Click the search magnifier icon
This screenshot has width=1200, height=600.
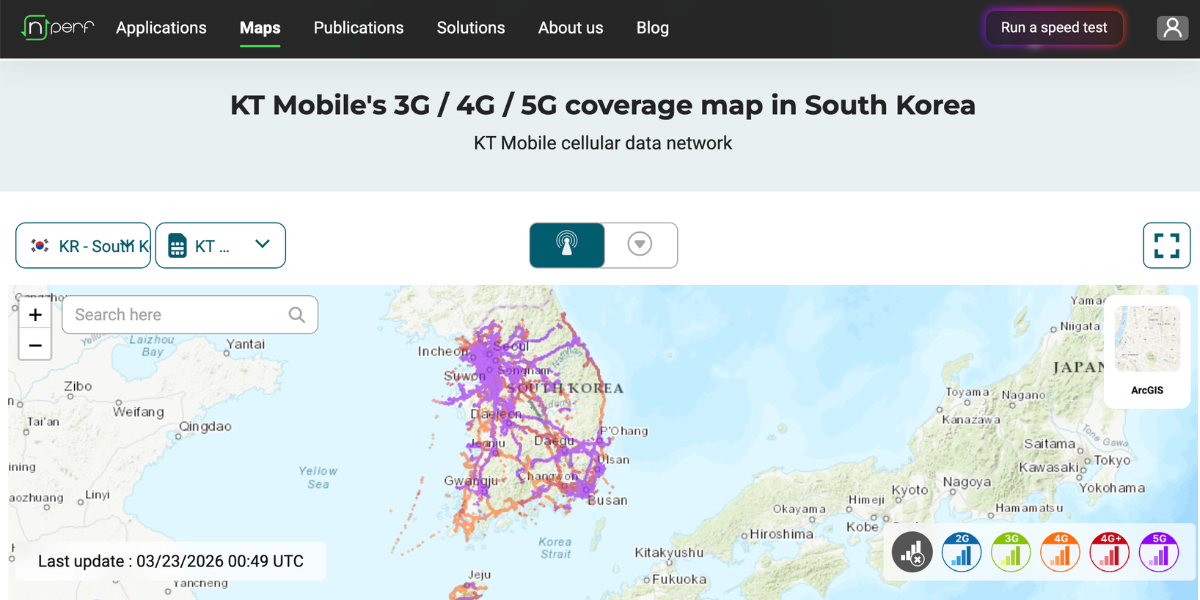click(x=296, y=314)
